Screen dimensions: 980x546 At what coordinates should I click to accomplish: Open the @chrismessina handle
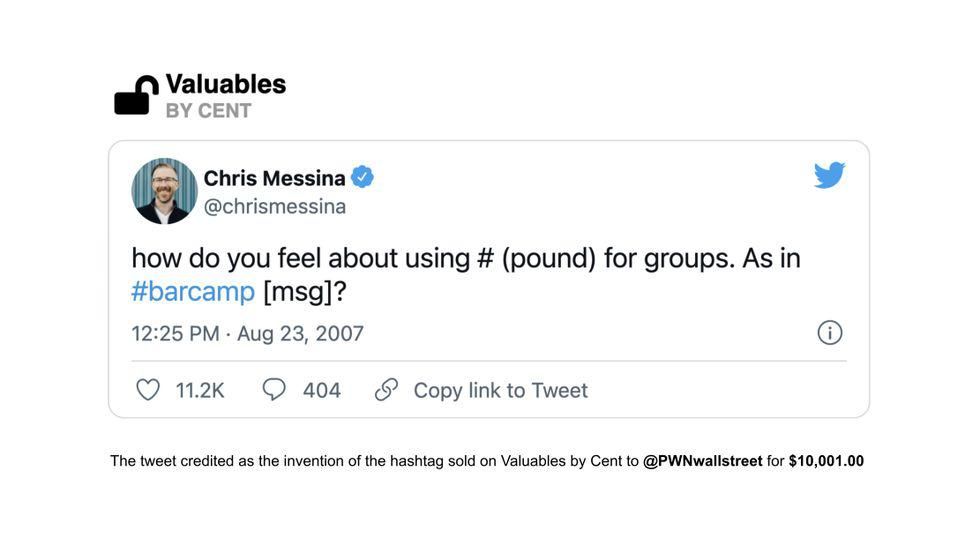click(275, 207)
